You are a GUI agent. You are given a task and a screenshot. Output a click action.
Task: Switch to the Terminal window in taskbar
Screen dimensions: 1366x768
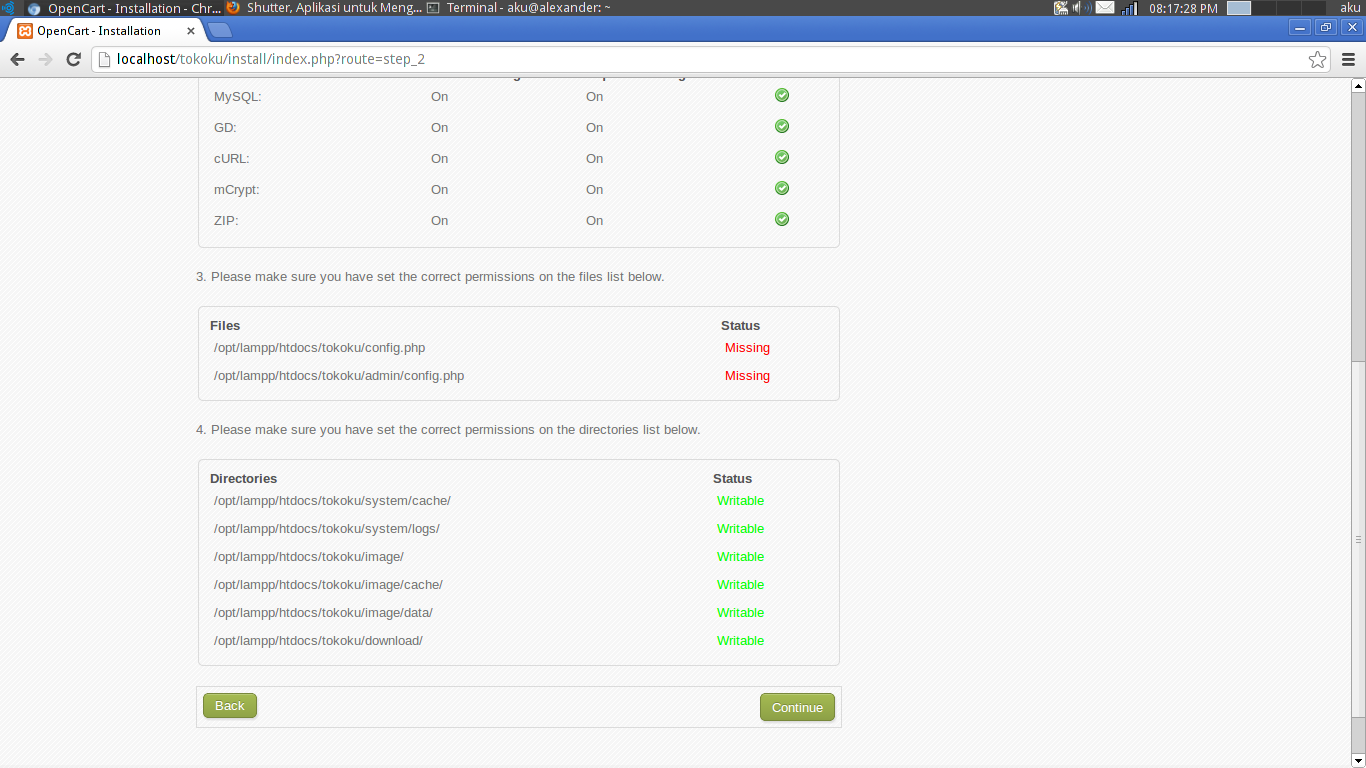pyautogui.click(x=518, y=8)
